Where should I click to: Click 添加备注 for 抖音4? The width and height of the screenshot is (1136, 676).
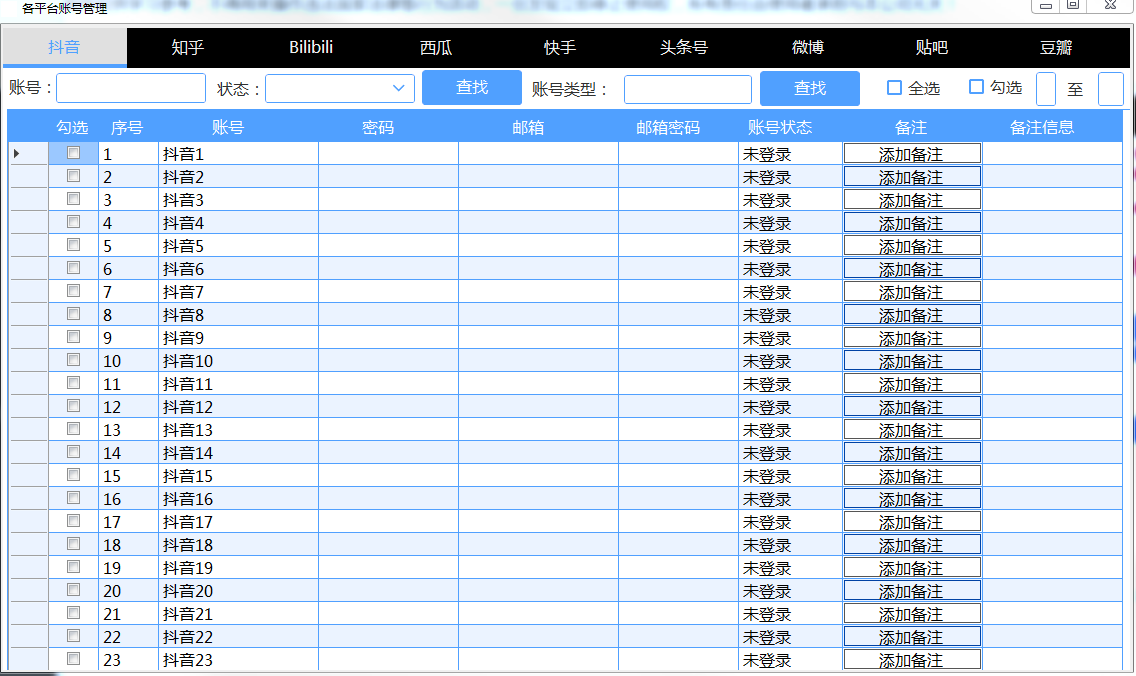pyautogui.click(x=912, y=222)
